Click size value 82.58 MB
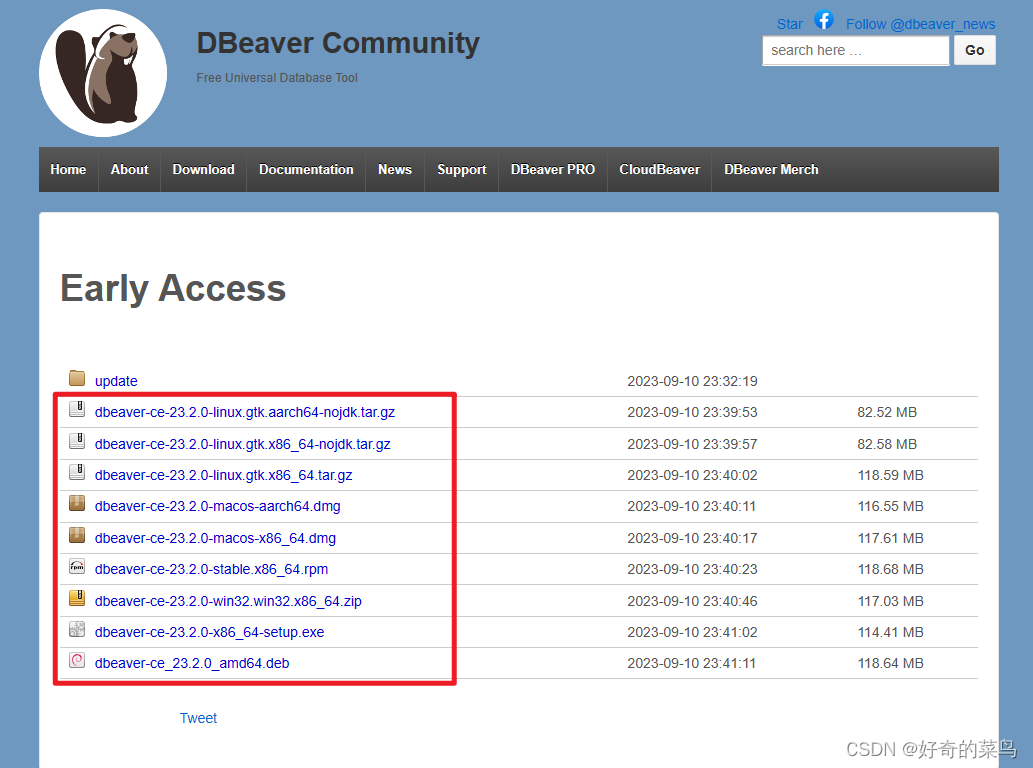The width and height of the screenshot is (1033, 768). pyautogui.click(x=887, y=445)
